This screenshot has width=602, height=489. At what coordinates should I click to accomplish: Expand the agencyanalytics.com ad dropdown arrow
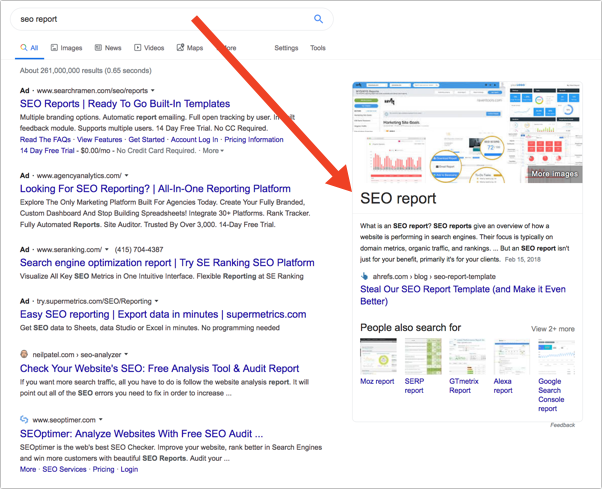tap(127, 175)
